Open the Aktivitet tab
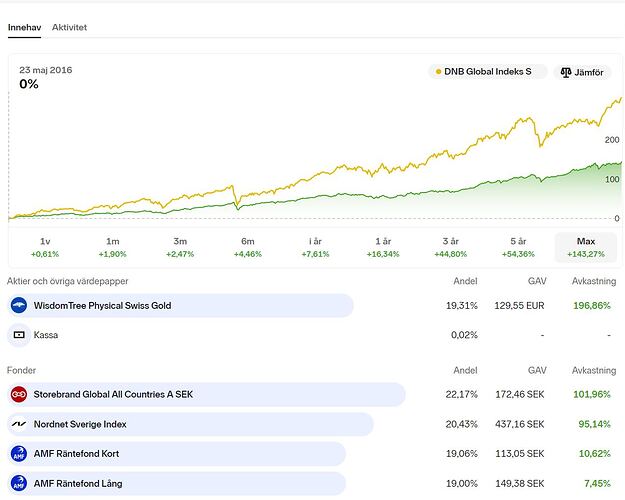This screenshot has width=625, height=500. pos(69,27)
